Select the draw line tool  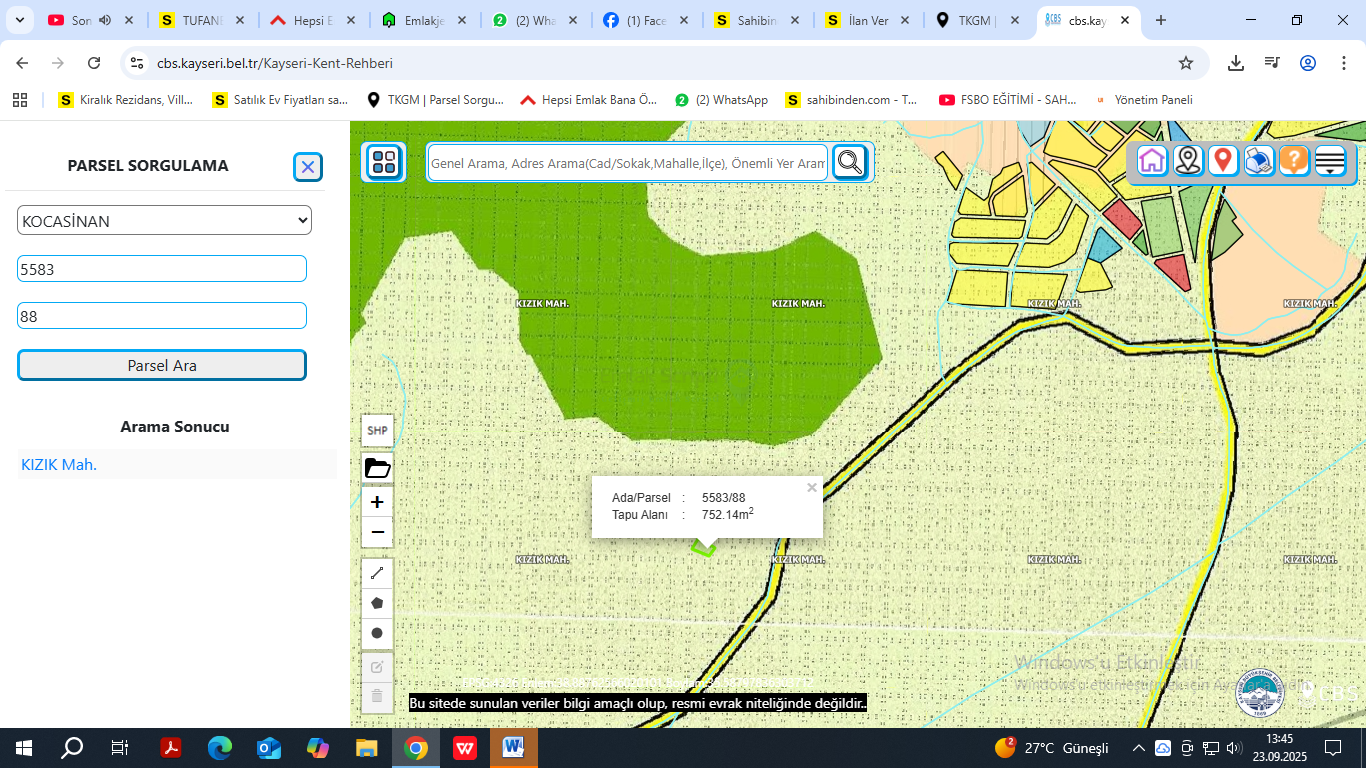[x=377, y=573]
